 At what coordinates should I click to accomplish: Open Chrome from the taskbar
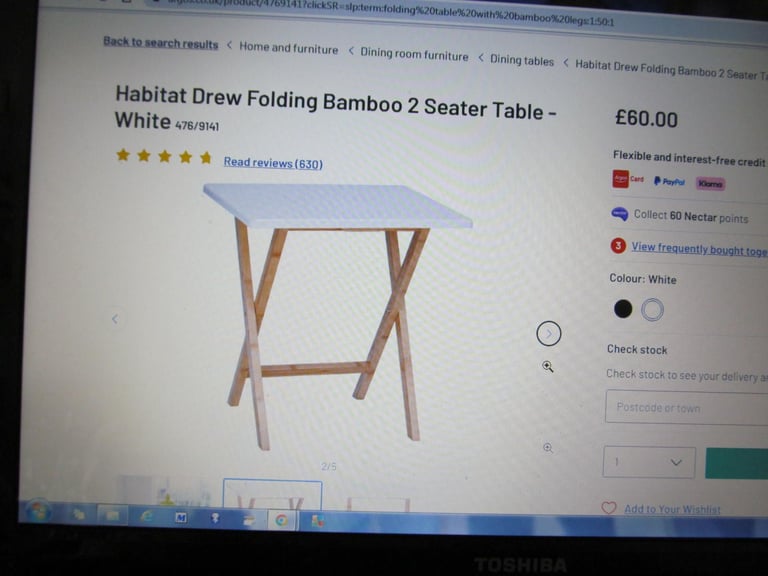pyautogui.click(x=281, y=520)
